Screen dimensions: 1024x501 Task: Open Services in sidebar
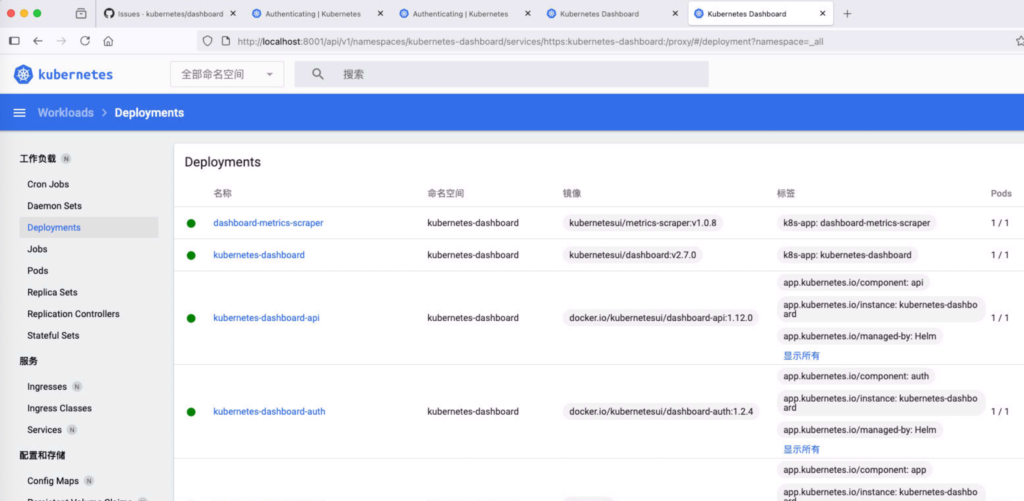tap(44, 430)
